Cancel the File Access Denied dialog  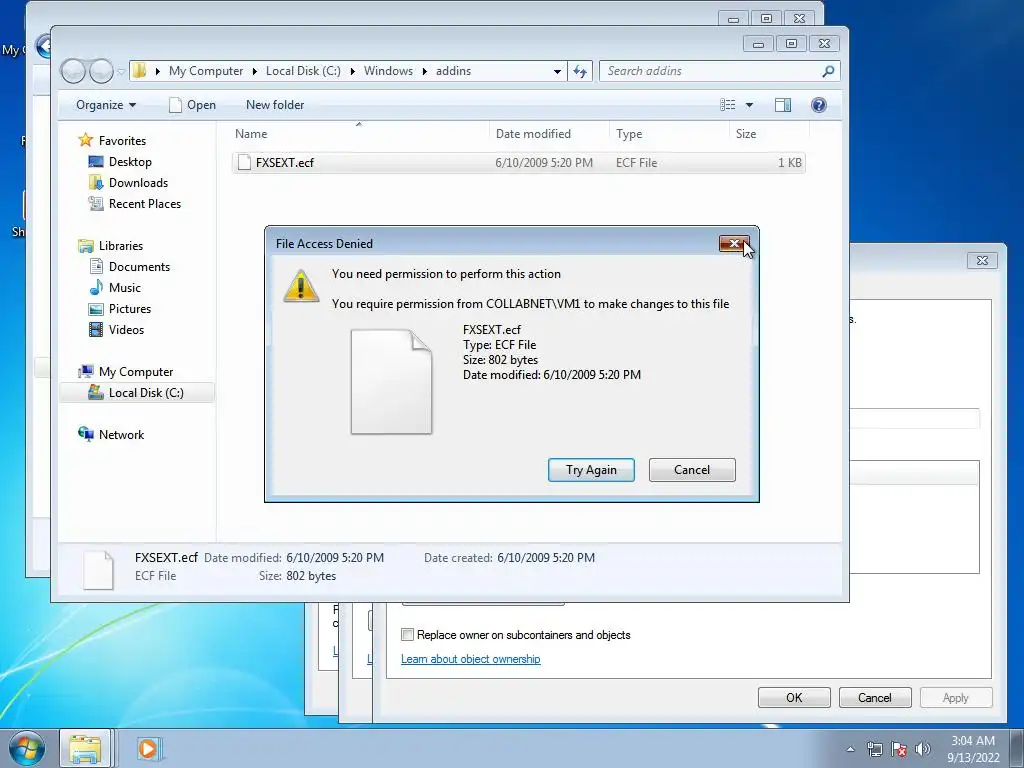[692, 470]
